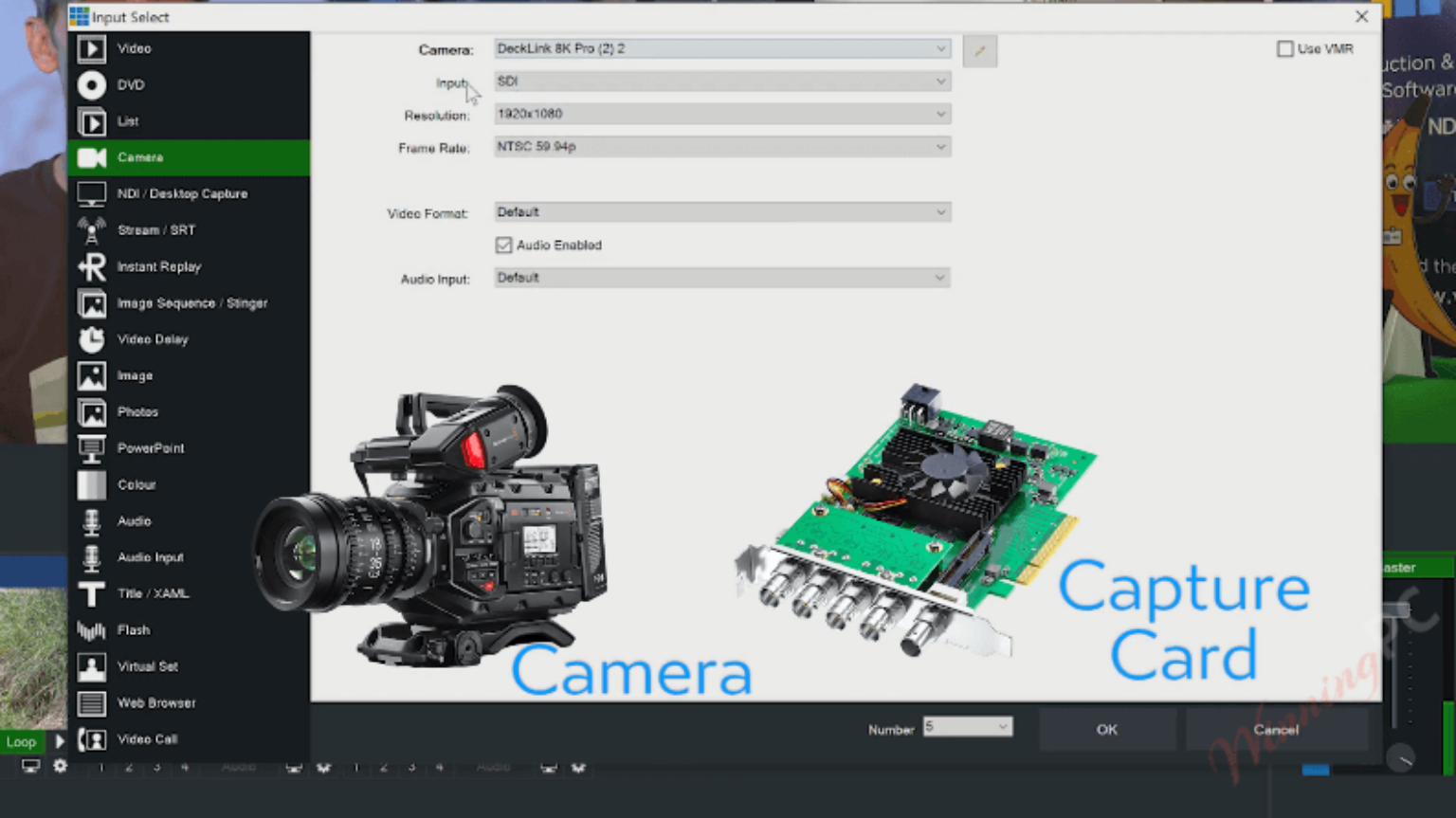Switch to the Camera category
This screenshot has height=818, width=1456.
tap(189, 157)
